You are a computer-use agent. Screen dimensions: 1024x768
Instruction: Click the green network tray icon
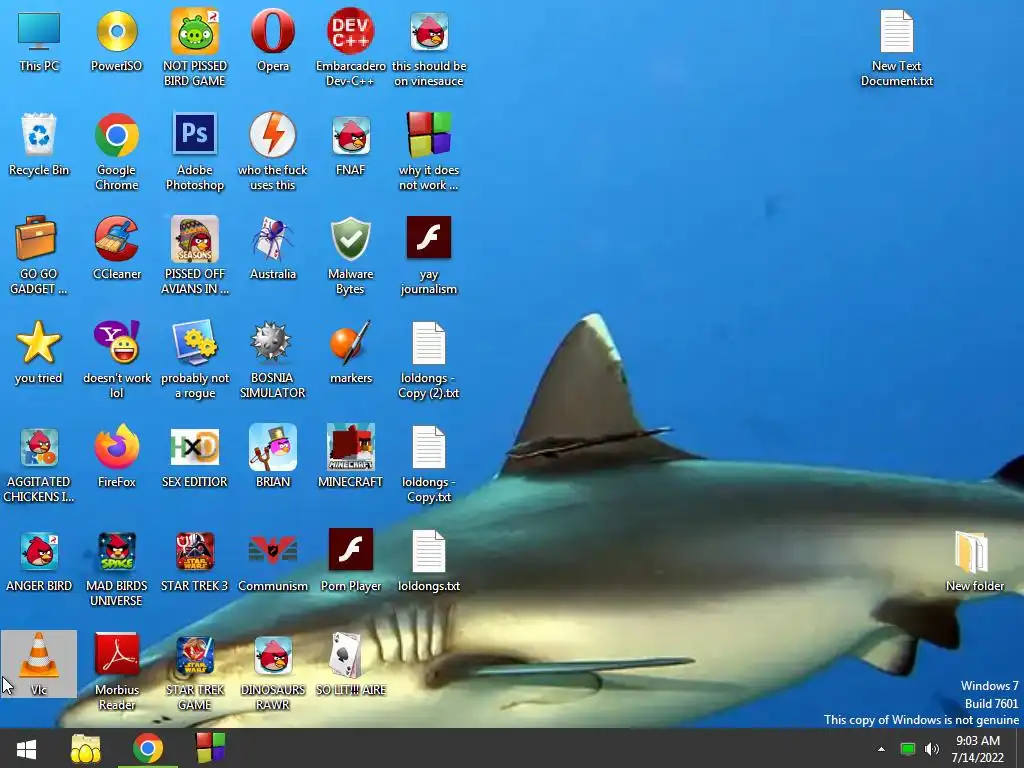(x=908, y=749)
